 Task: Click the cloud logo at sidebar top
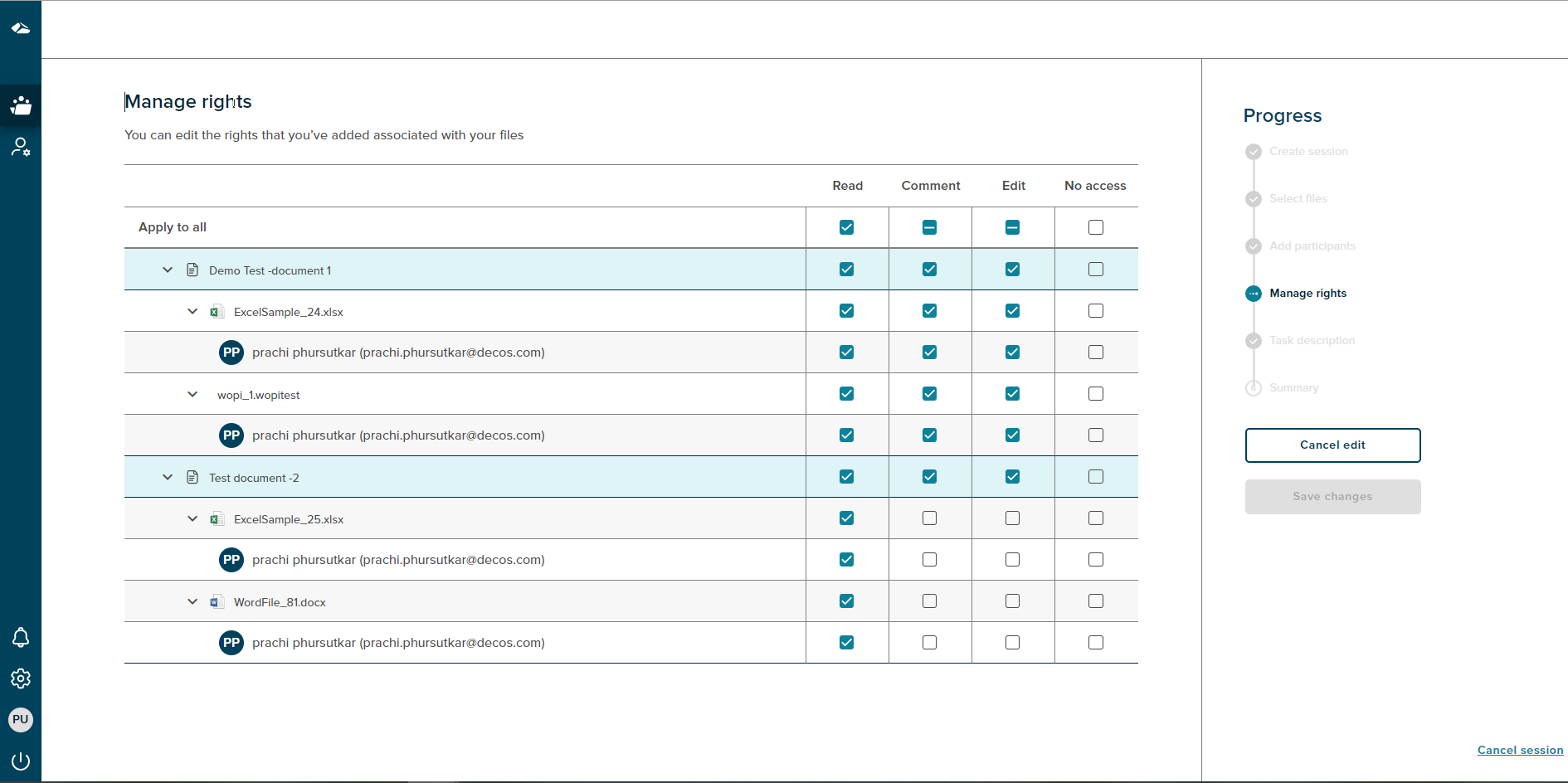tap(20, 27)
